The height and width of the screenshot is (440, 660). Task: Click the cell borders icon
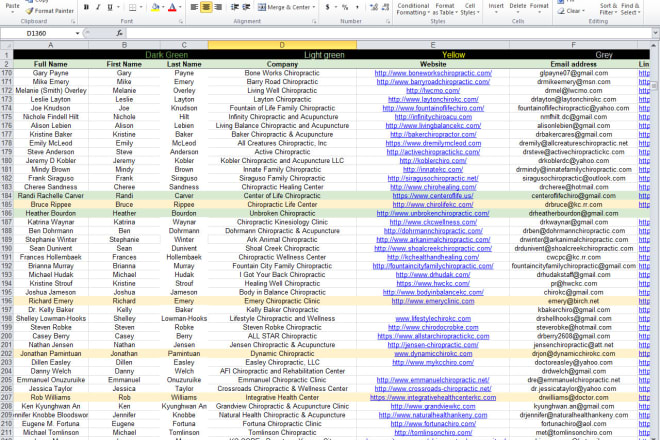pos(132,7)
